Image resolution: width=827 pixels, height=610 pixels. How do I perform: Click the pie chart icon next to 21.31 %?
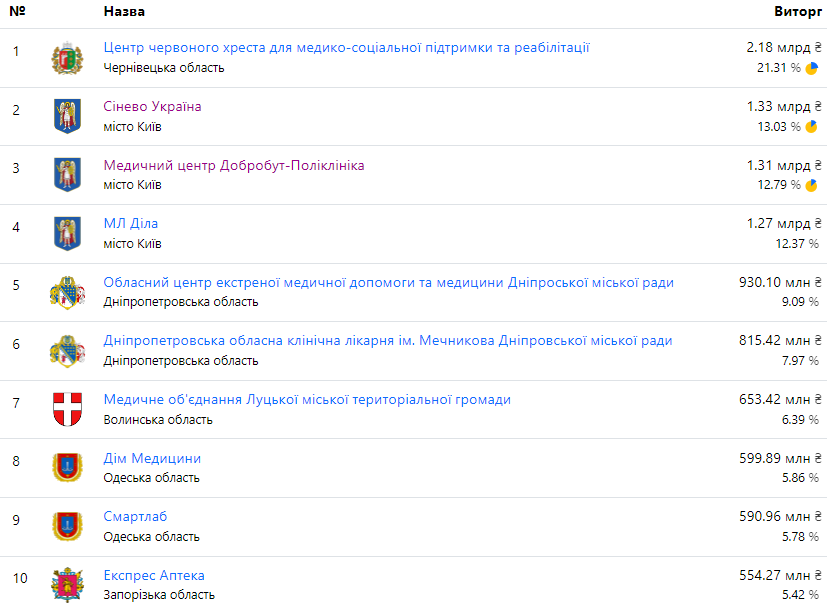(x=812, y=68)
